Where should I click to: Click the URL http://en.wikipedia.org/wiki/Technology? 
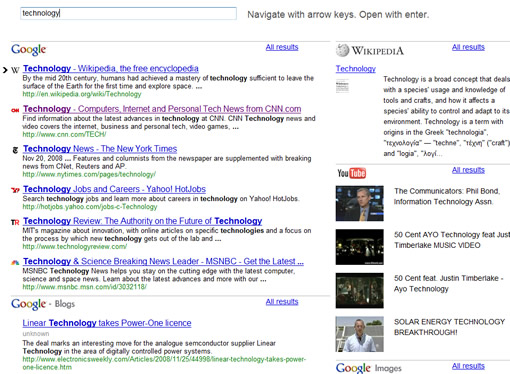click(x=82, y=94)
